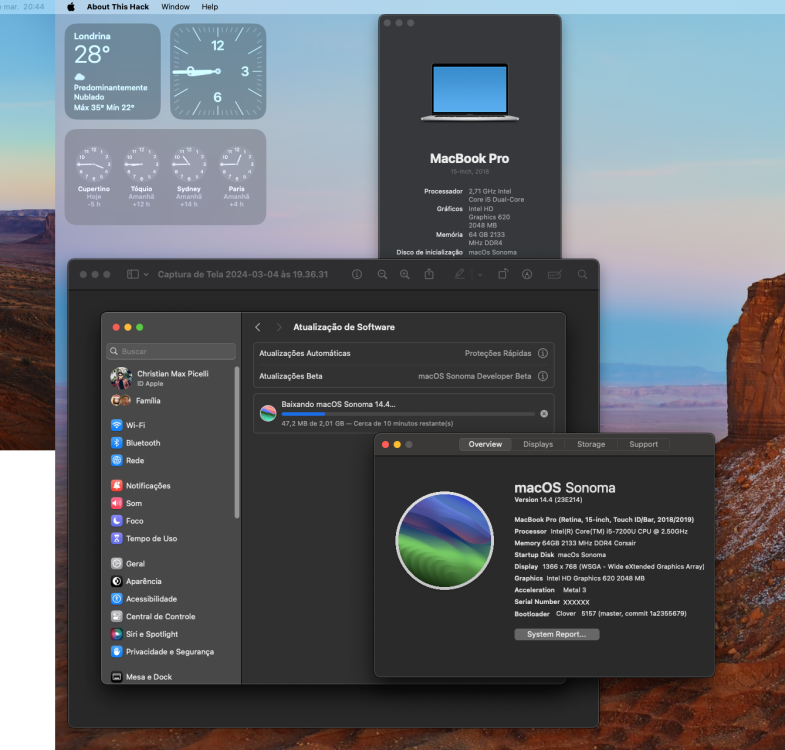The image size is (785, 750).
Task: Click the Serial Number XXXXXX text
Action: click(x=552, y=602)
